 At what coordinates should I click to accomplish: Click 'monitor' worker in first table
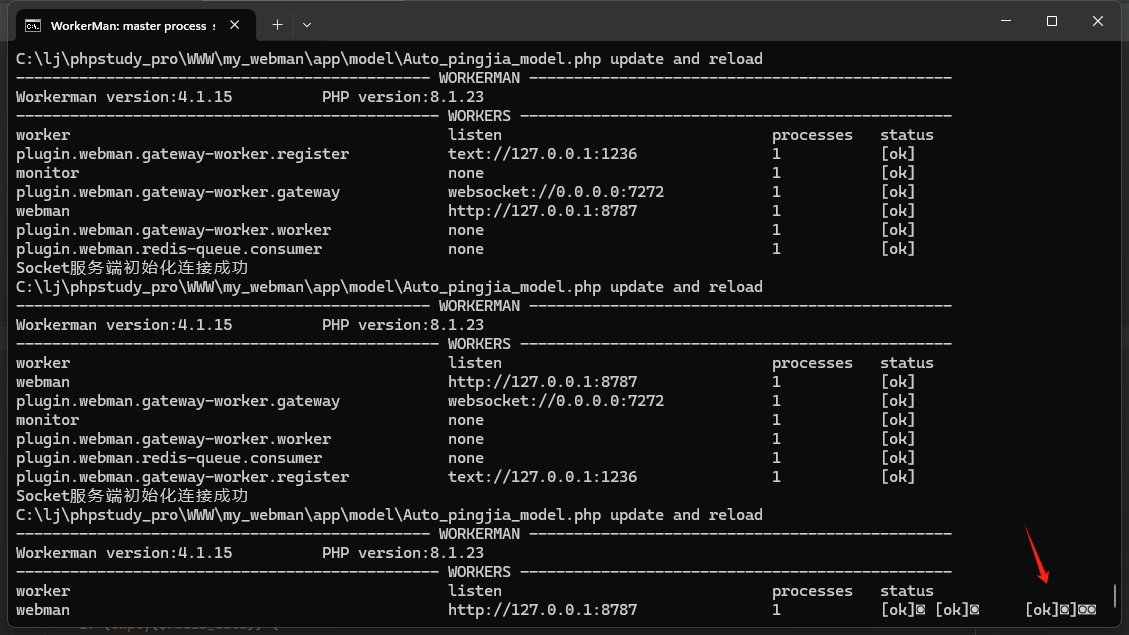[x=48, y=173]
